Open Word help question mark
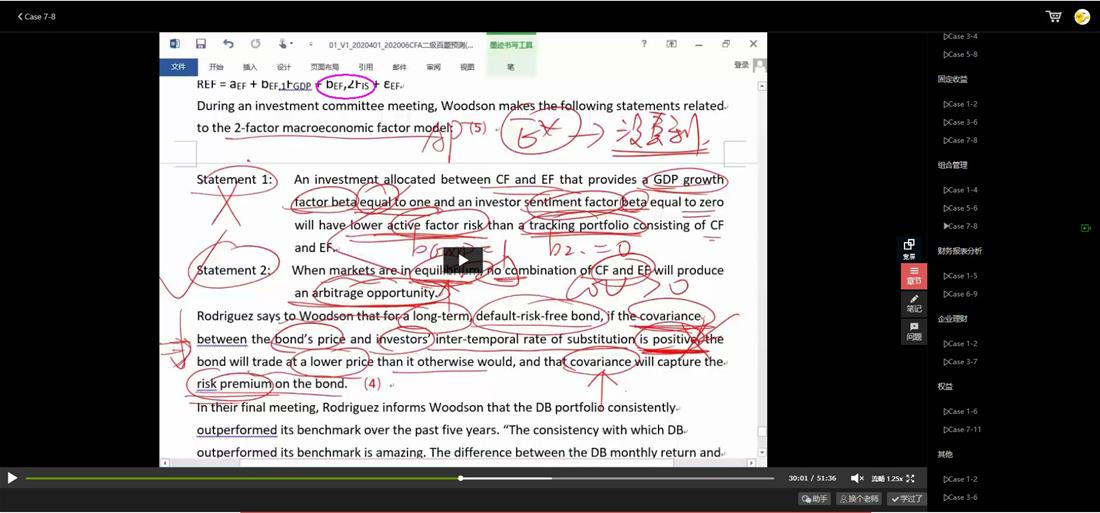 644,44
